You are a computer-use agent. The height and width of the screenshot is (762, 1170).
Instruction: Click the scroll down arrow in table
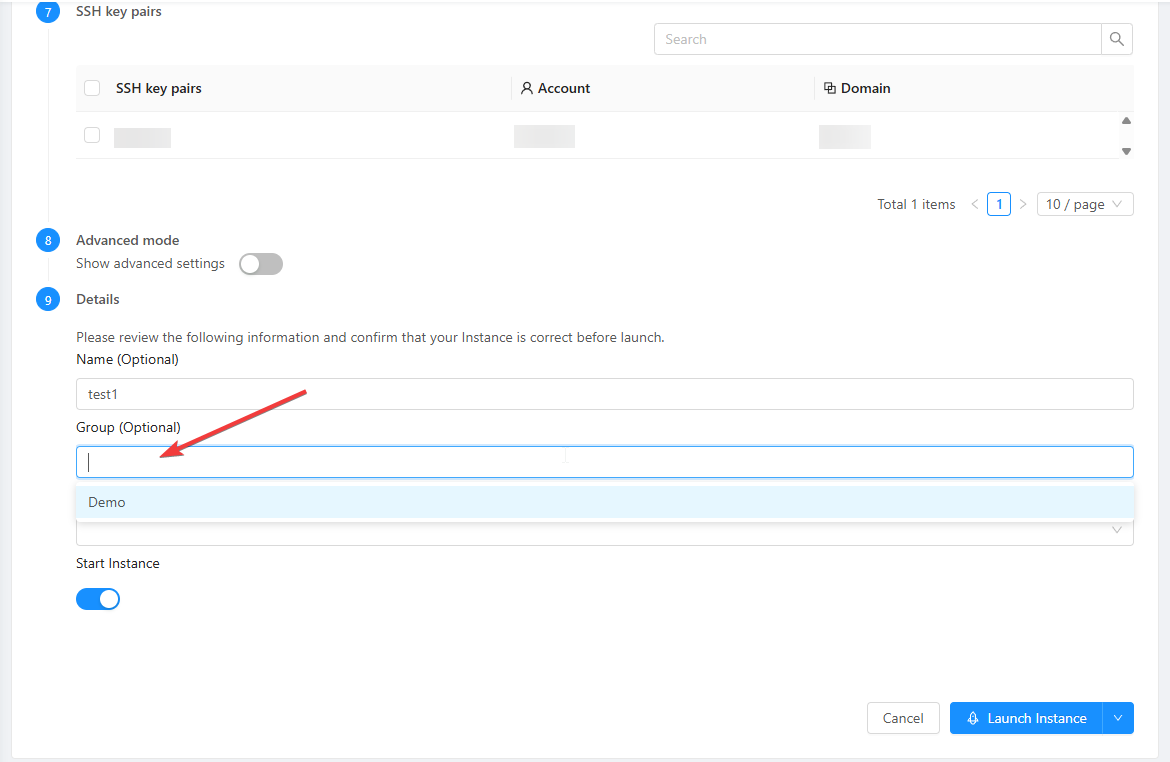1126,152
